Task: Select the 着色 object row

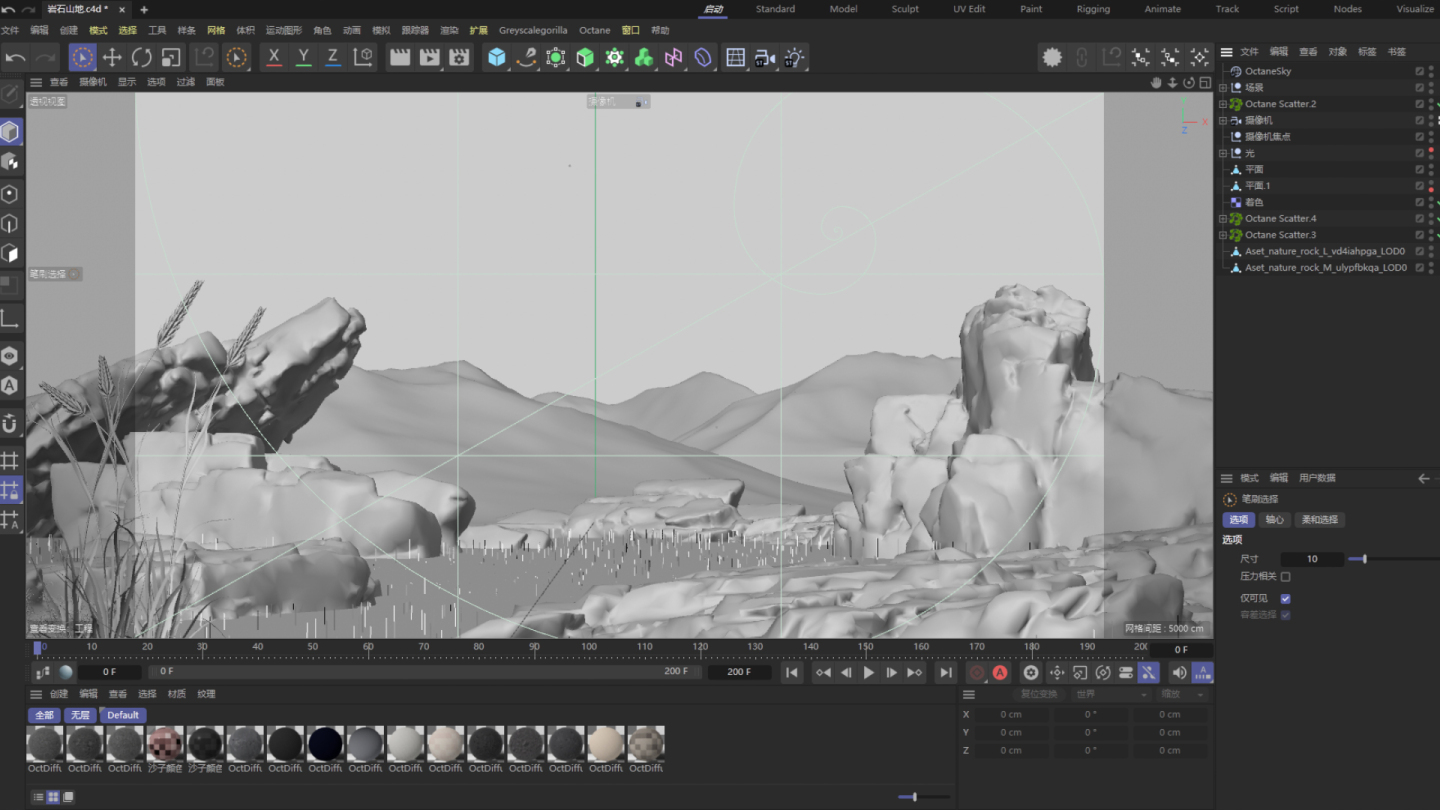Action: pyautogui.click(x=1254, y=202)
